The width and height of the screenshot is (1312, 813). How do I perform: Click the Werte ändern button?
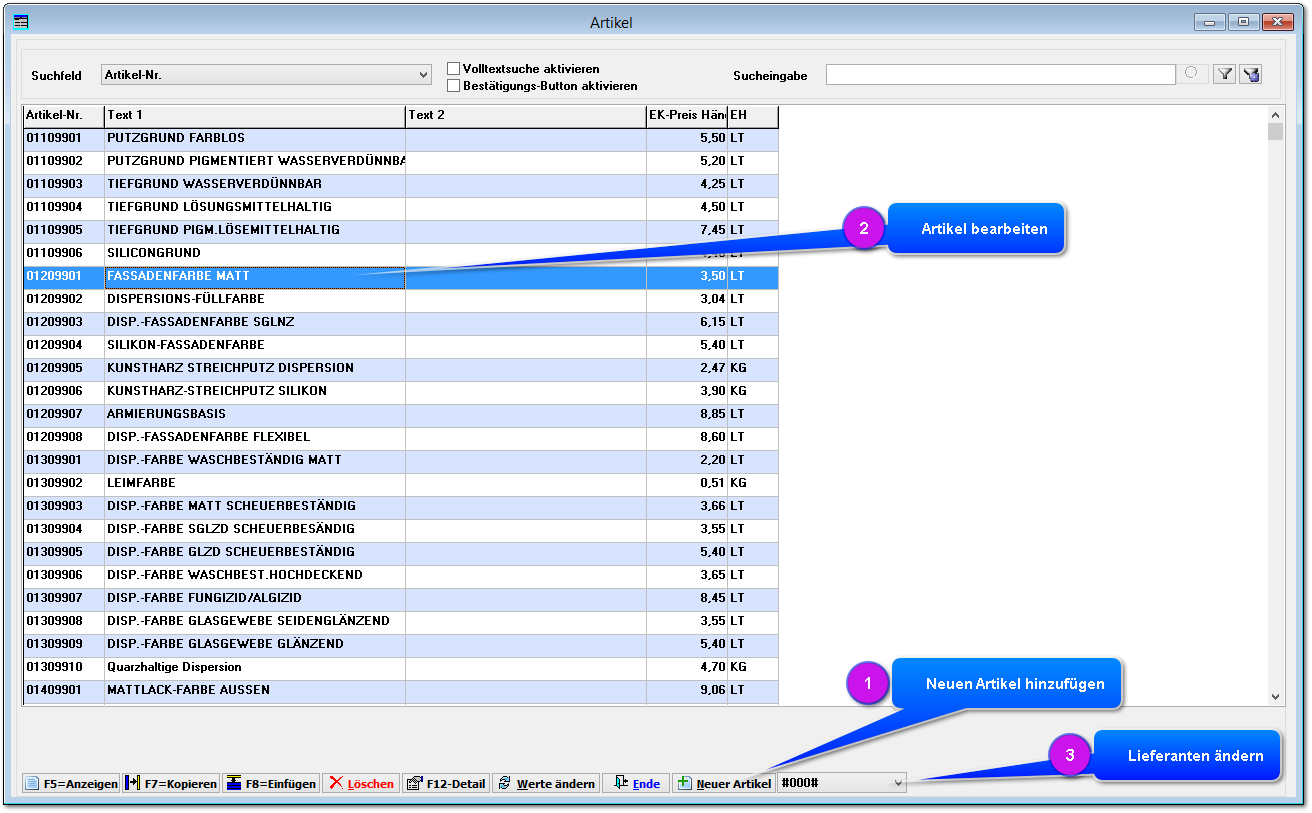pyautogui.click(x=545, y=784)
